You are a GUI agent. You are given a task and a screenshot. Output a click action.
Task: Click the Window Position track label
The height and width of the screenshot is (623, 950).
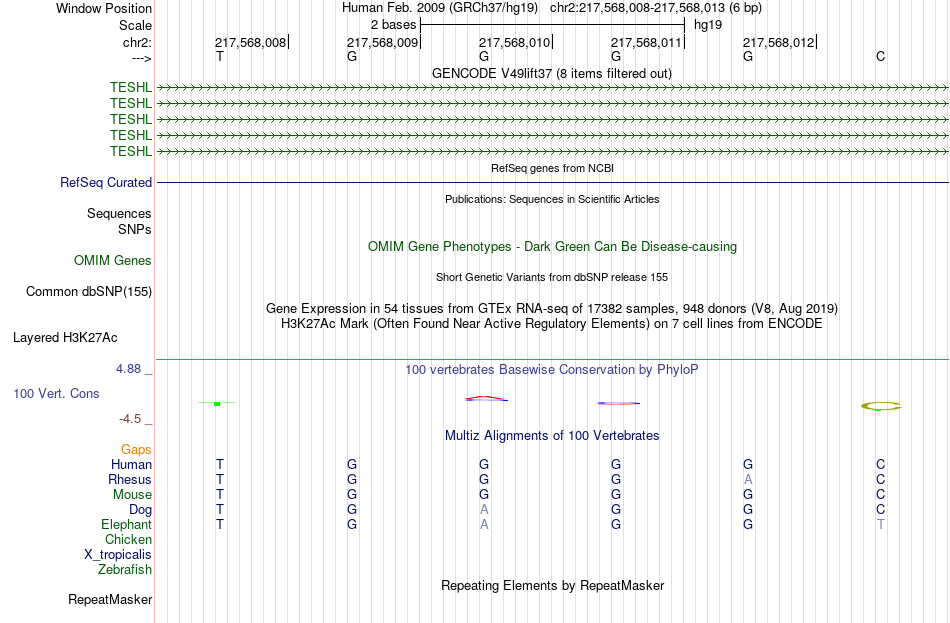click(104, 8)
